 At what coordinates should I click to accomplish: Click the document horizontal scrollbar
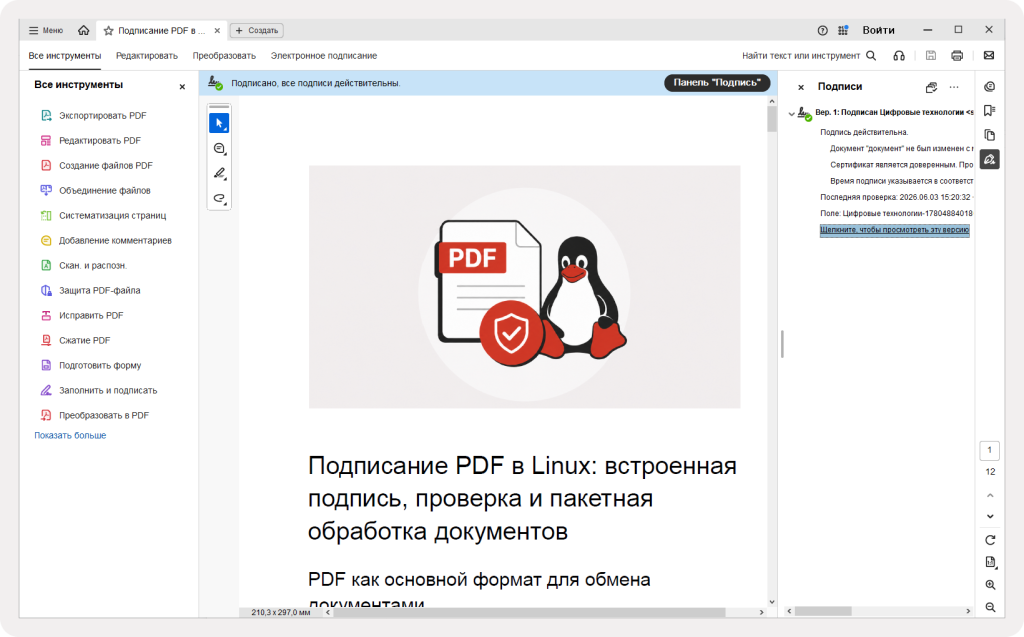(x=529, y=612)
